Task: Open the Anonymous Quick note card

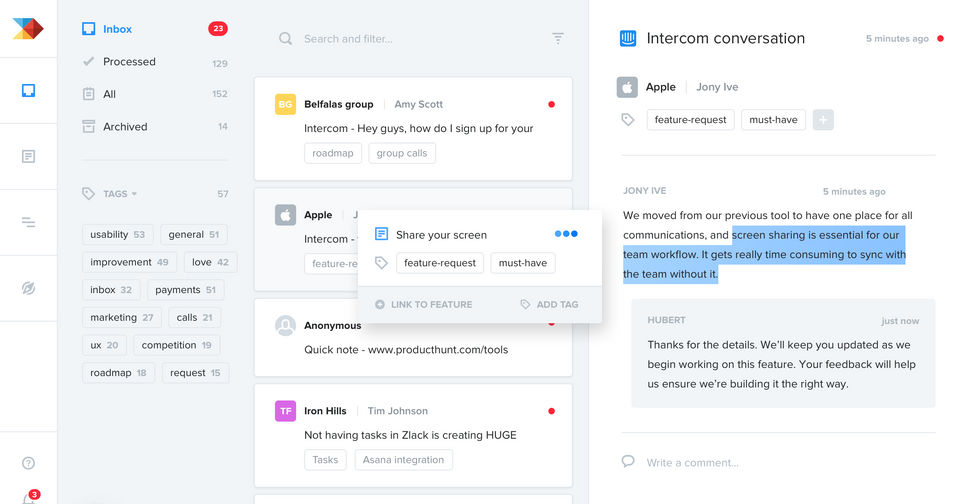Action: click(x=413, y=337)
